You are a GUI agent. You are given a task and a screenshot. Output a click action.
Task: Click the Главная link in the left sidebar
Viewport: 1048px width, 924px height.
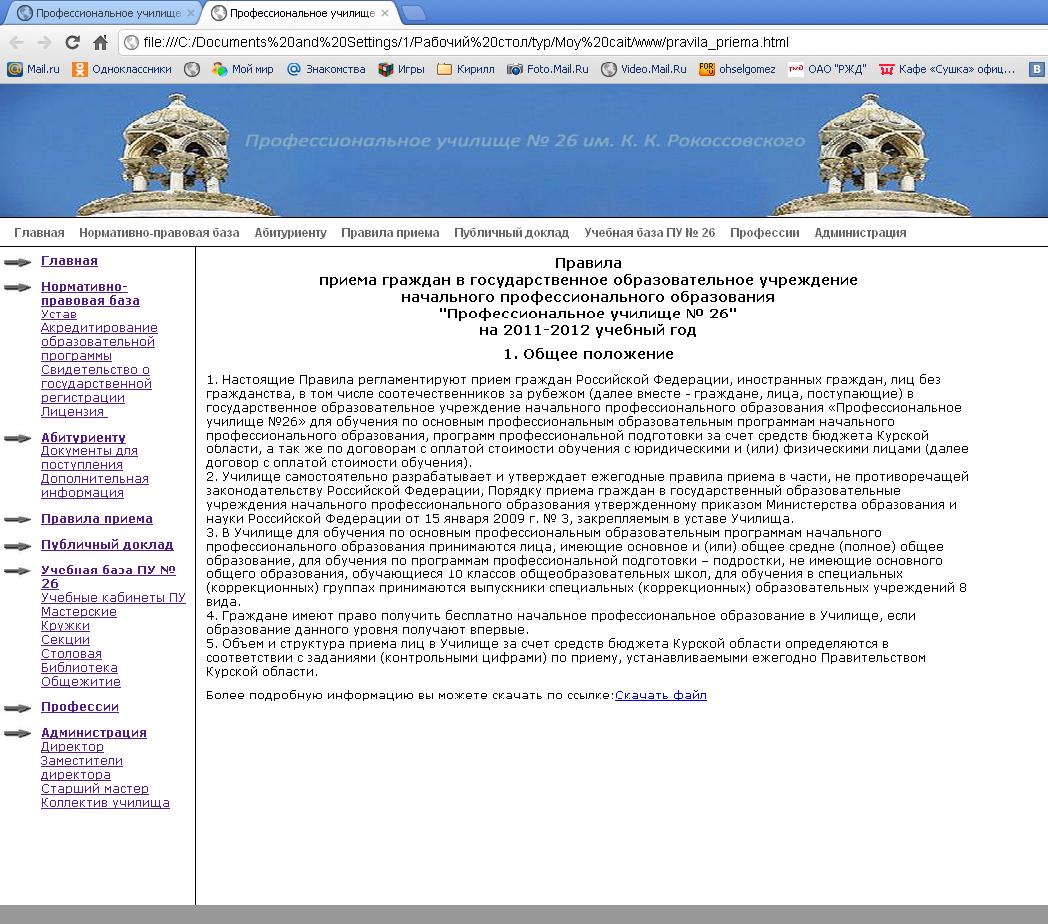[x=70, y=261]
